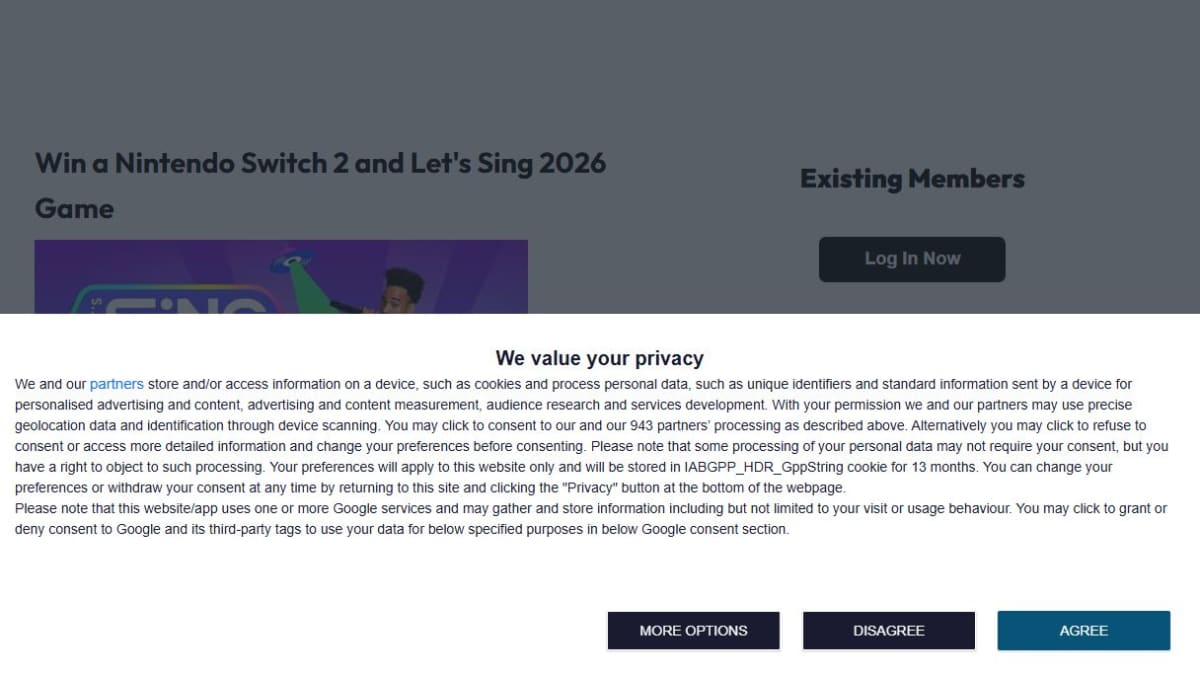Viewport: 1200px width, 675px height.
Task: Click the Log In Now button
Action: tap(912, 259)
